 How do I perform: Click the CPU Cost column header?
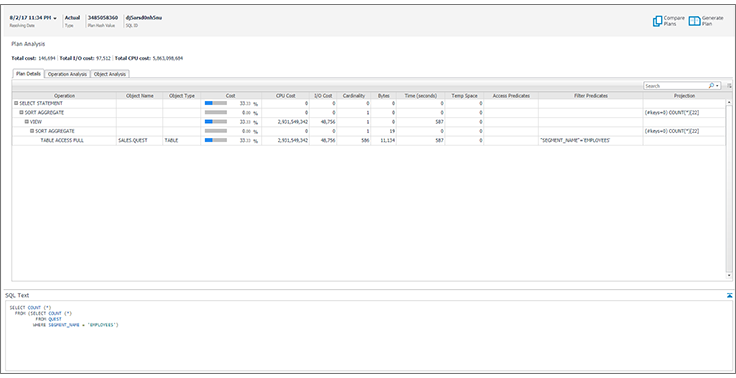(x=285, y=96)
